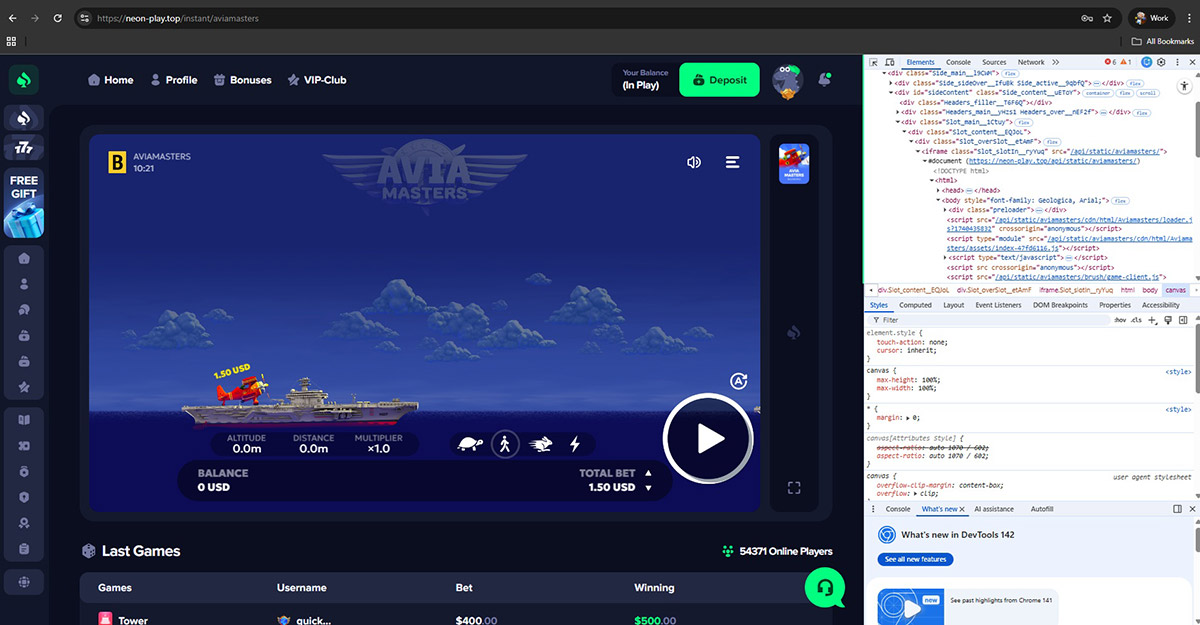Open DevTools settings gear
This screenshot has width=1200, height=625.
click(x=1161, y=62)
